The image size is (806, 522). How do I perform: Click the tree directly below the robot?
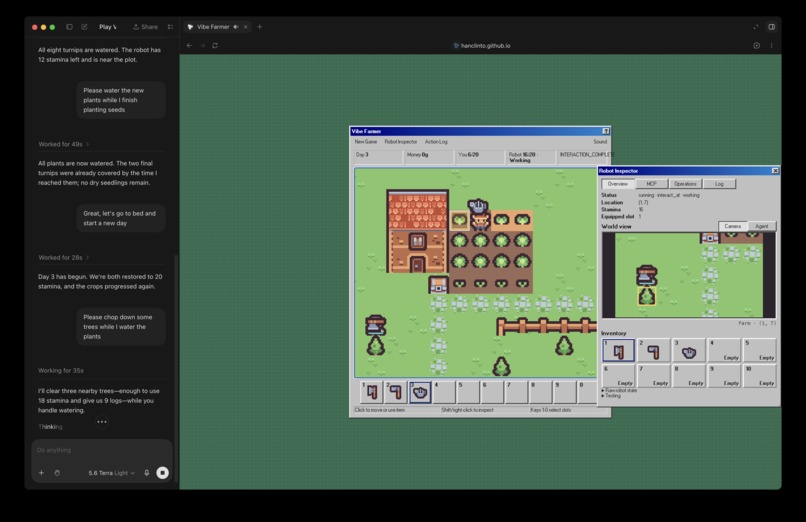(x=375, y=346)
